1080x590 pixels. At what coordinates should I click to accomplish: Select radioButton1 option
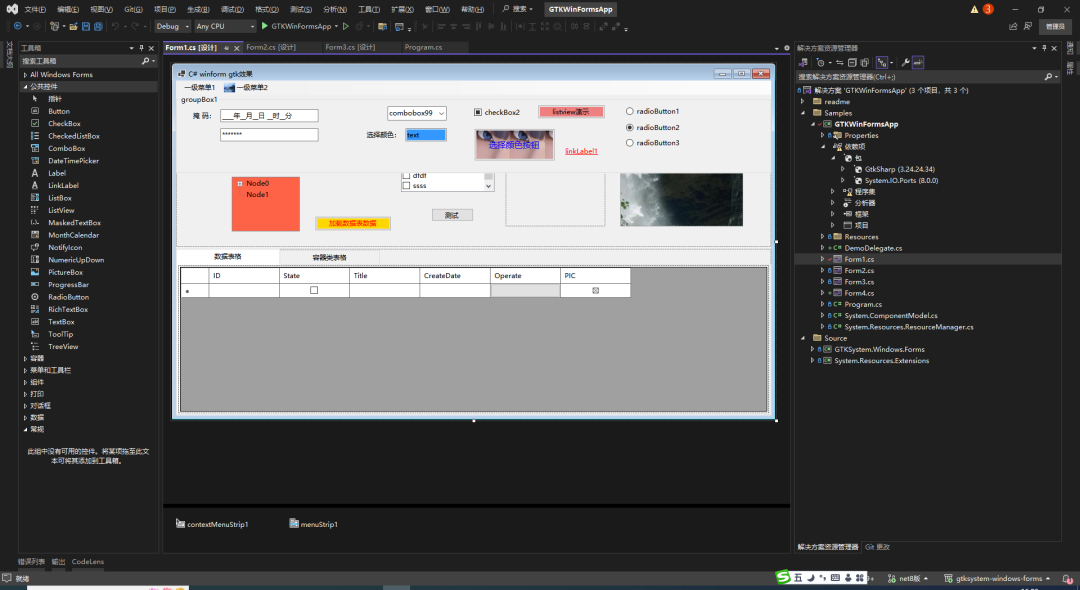tap(630, 111)
